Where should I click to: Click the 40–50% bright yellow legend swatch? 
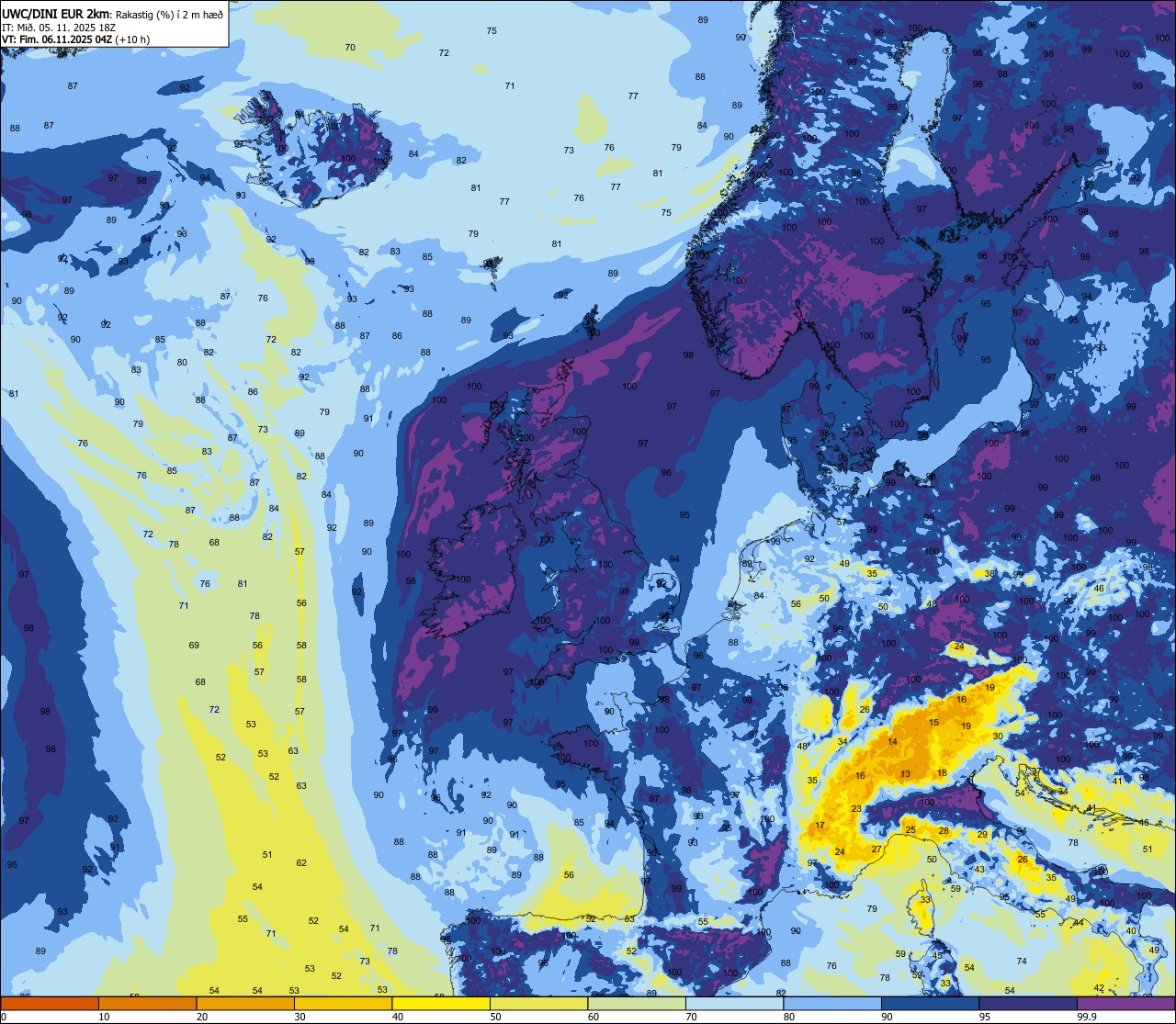pos(441,1004)
